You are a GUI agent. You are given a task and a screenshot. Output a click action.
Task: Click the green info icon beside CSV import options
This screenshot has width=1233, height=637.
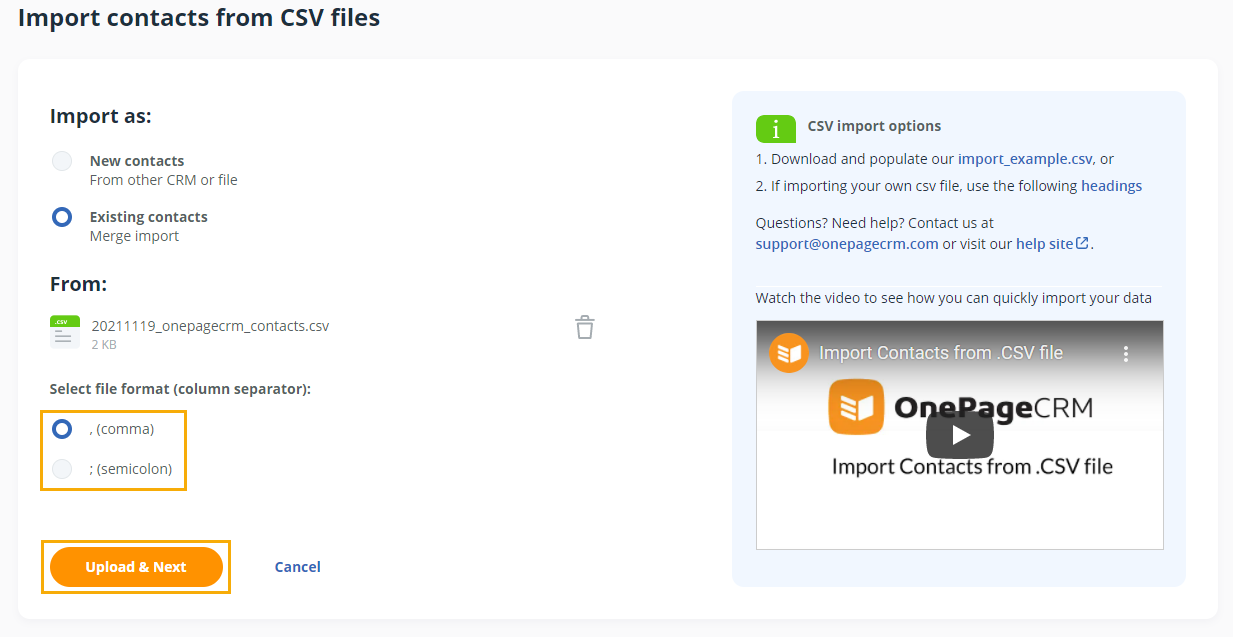(x=776, y=129)
